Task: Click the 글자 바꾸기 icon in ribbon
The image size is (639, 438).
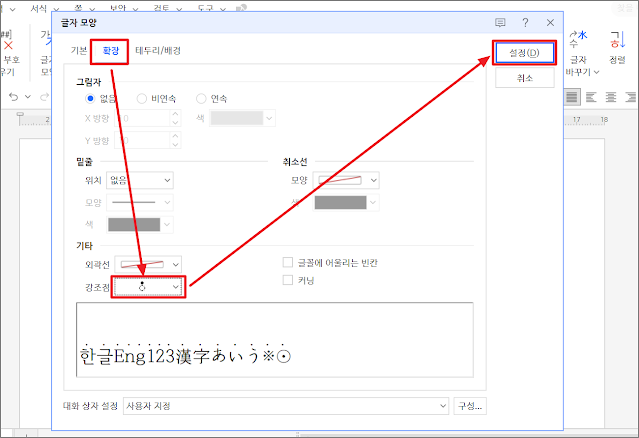Action: 578,40
